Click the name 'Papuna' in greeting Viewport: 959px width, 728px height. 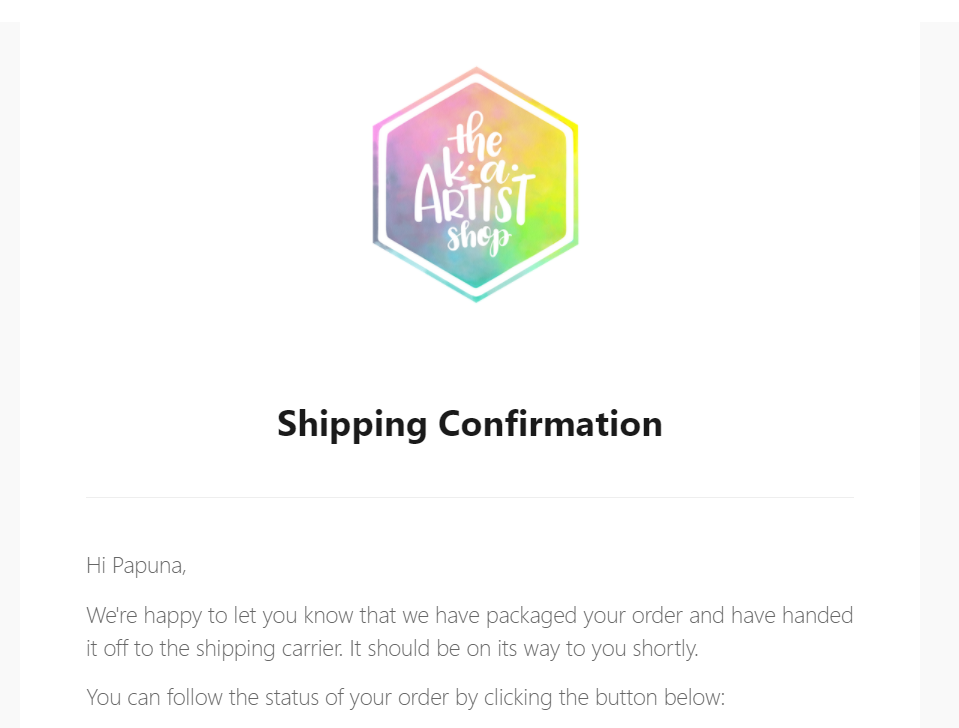(148, 565)
